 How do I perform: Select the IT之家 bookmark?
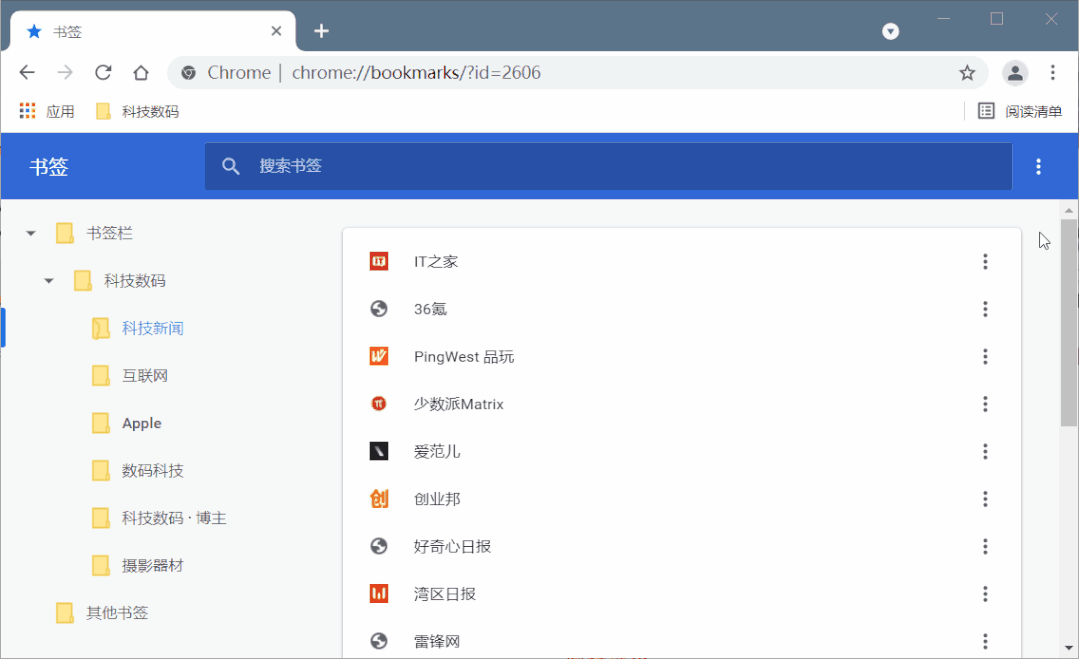click(x=681, y=261)
